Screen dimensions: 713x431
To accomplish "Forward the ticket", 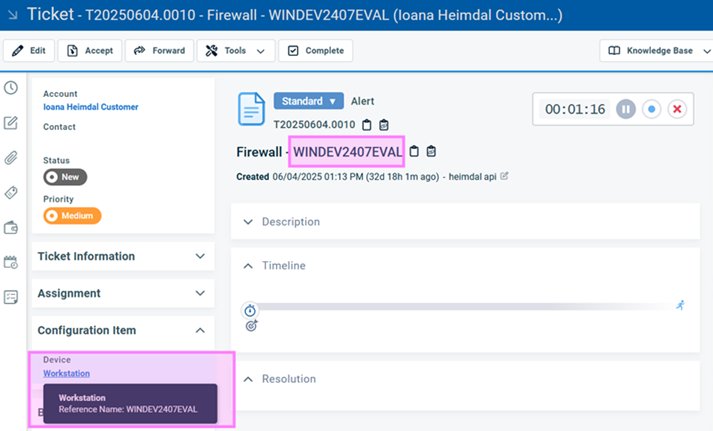I will coord(159,50).
